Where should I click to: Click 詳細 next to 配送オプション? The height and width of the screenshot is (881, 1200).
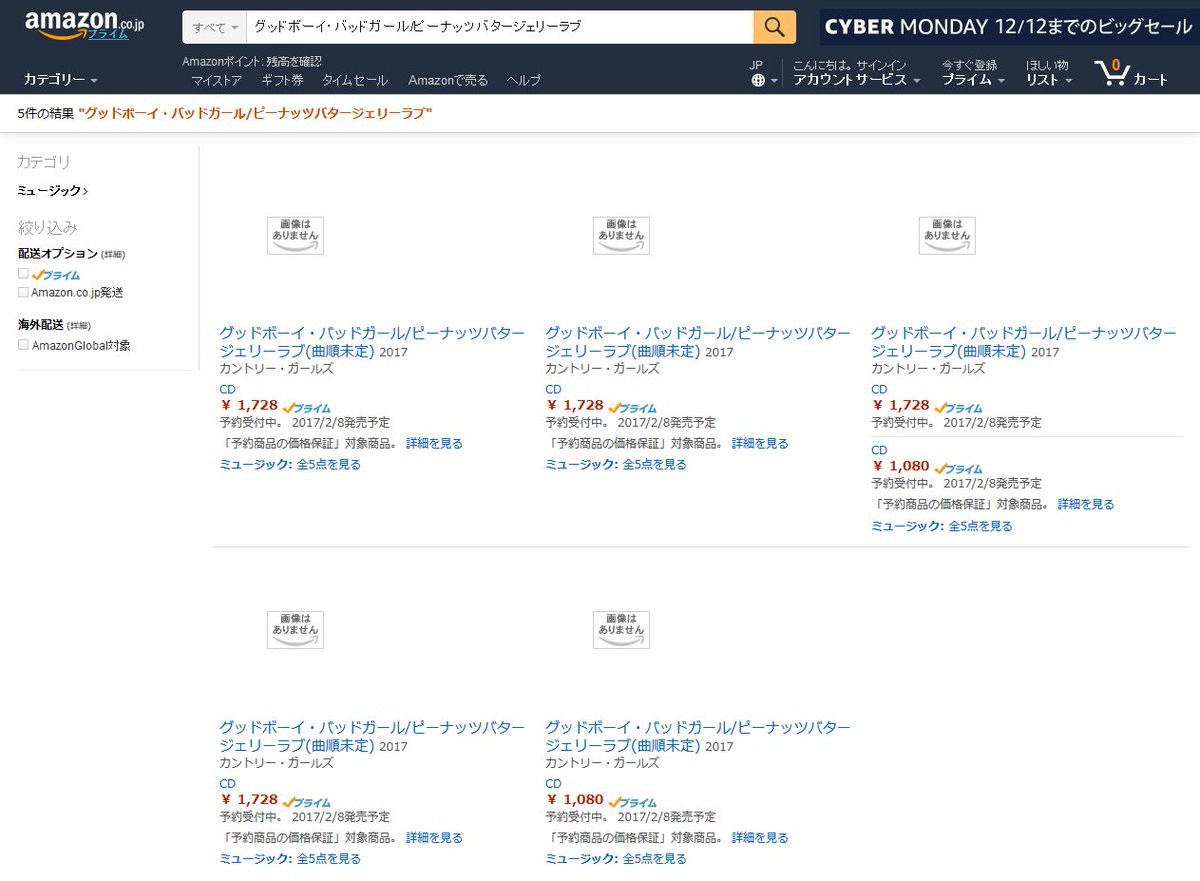click(x=113, y=255)
